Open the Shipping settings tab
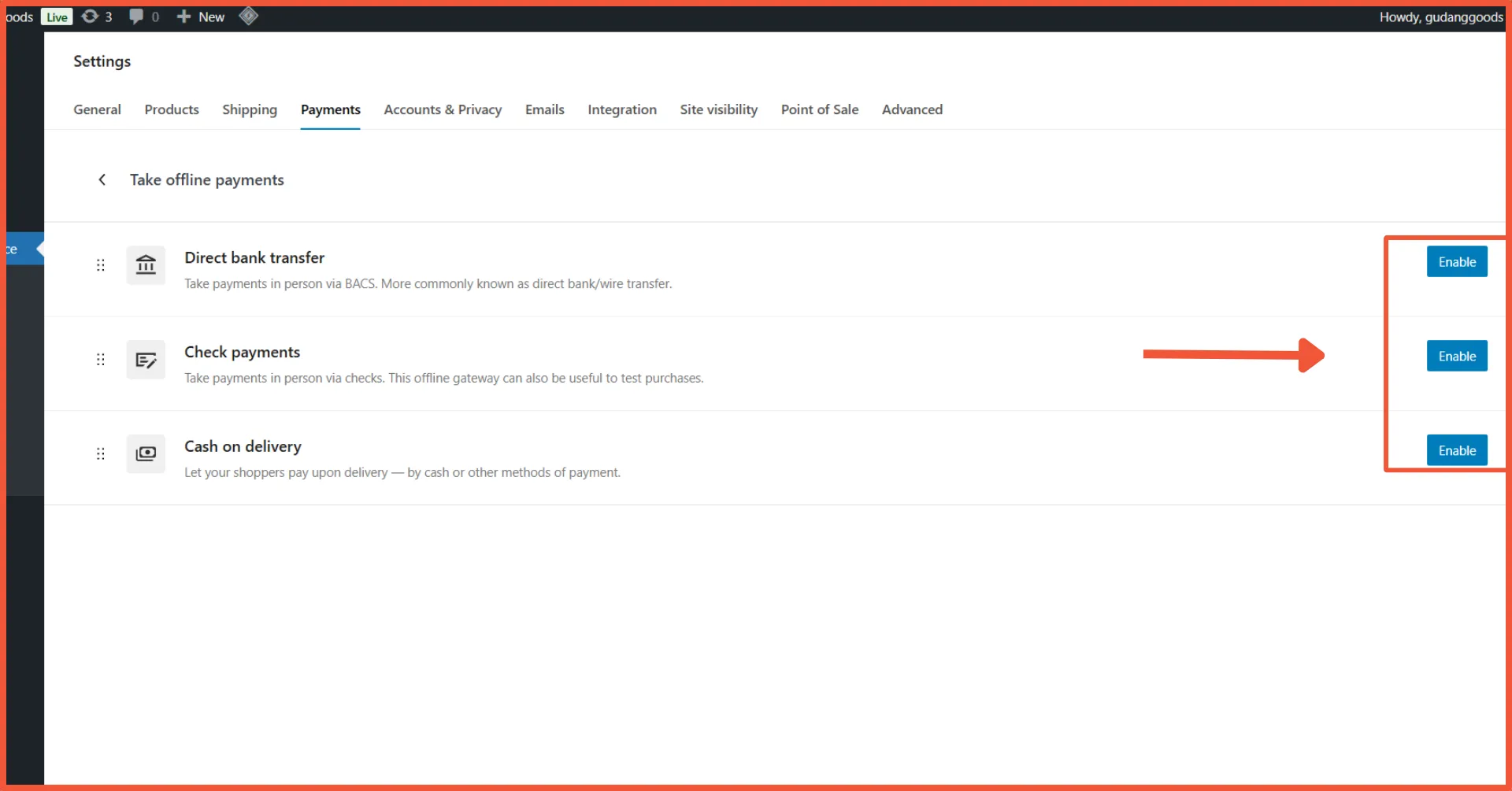Viewport: 1512px width, 791px height. [249, 109]
